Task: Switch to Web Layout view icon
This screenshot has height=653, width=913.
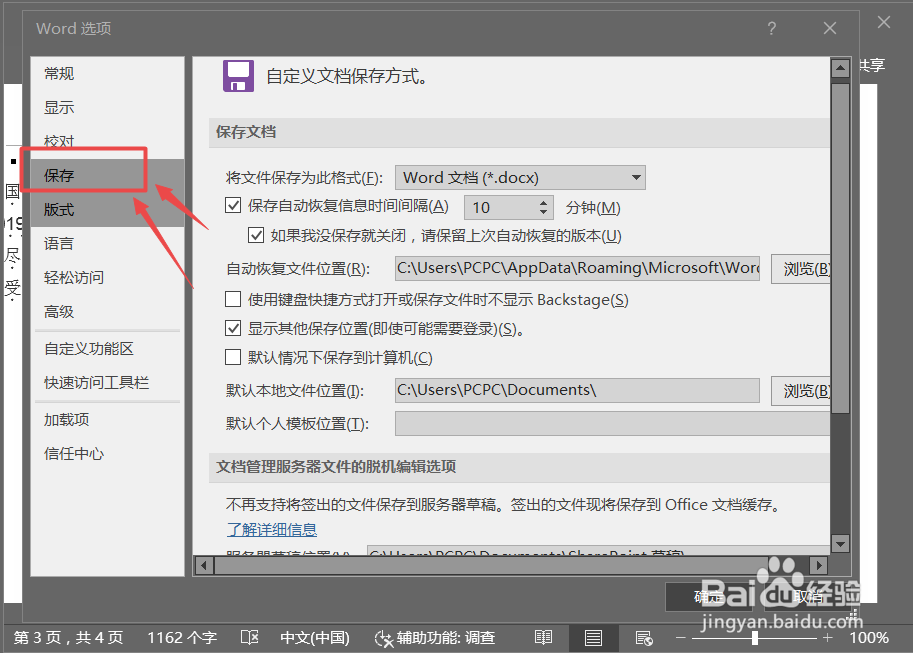Action: (x=644, y=638)
